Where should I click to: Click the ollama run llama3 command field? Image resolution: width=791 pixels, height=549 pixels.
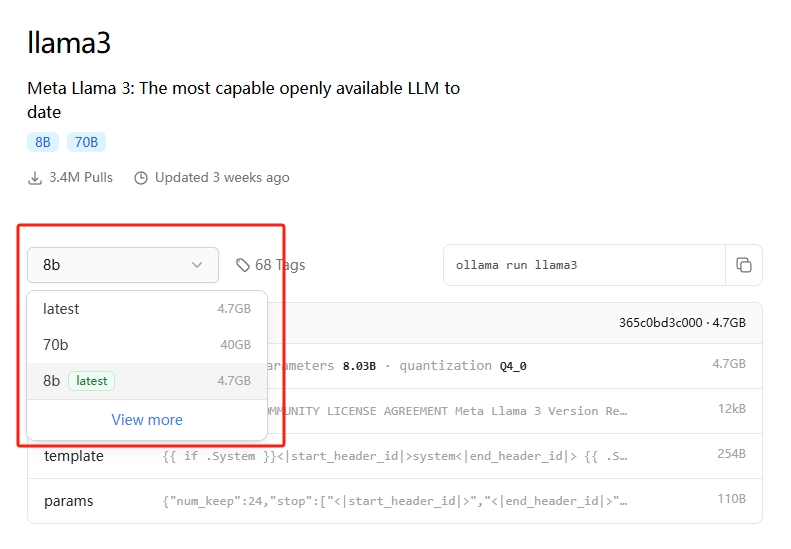point(584,265)
